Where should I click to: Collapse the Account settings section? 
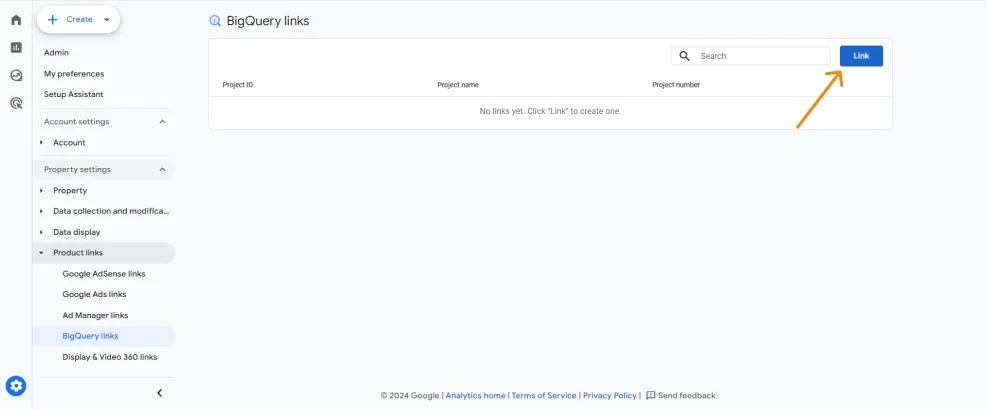[162, 121]
